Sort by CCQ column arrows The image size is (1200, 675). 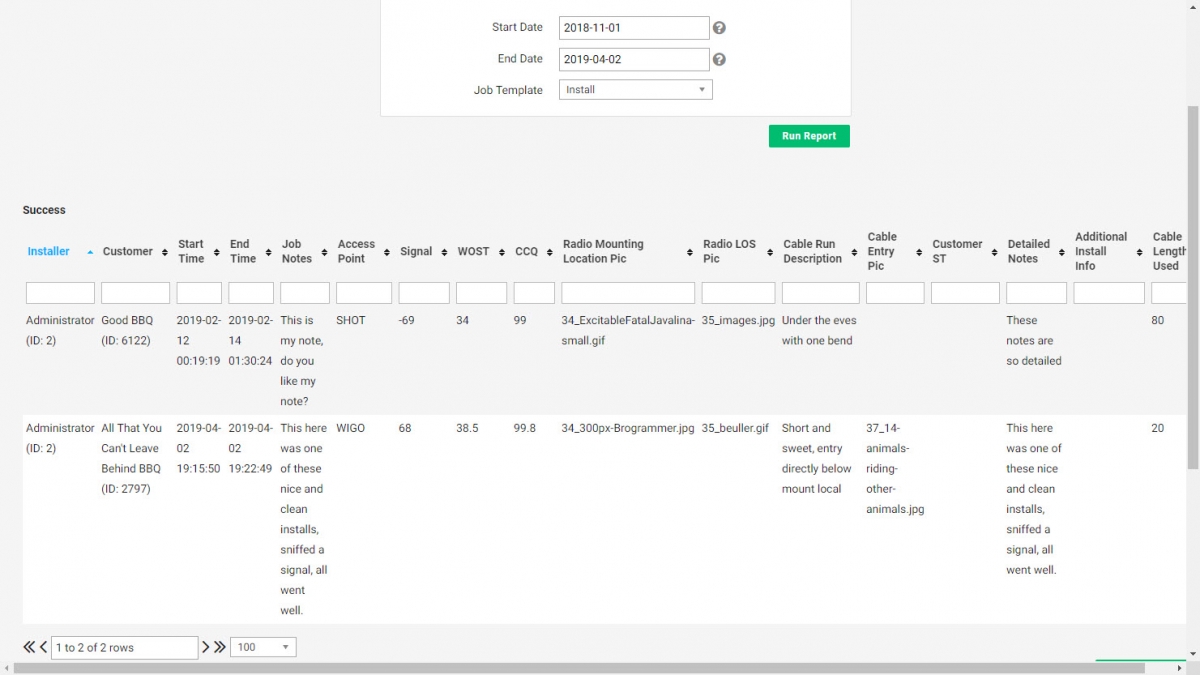[x=550, y=252]
